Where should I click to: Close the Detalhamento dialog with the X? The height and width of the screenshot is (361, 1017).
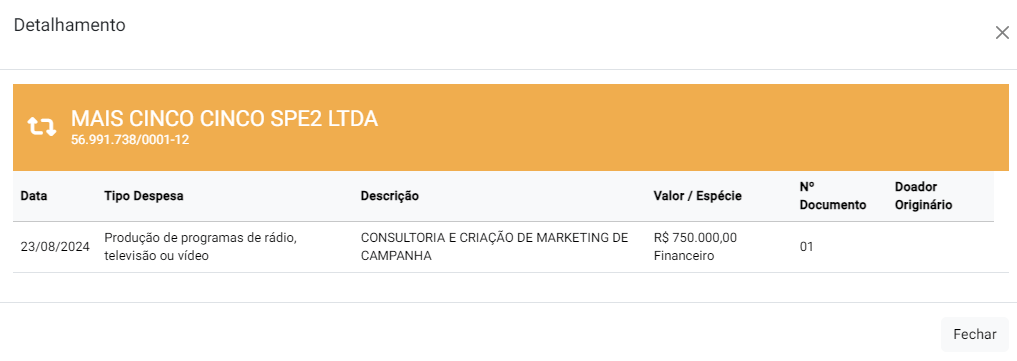1001,33
